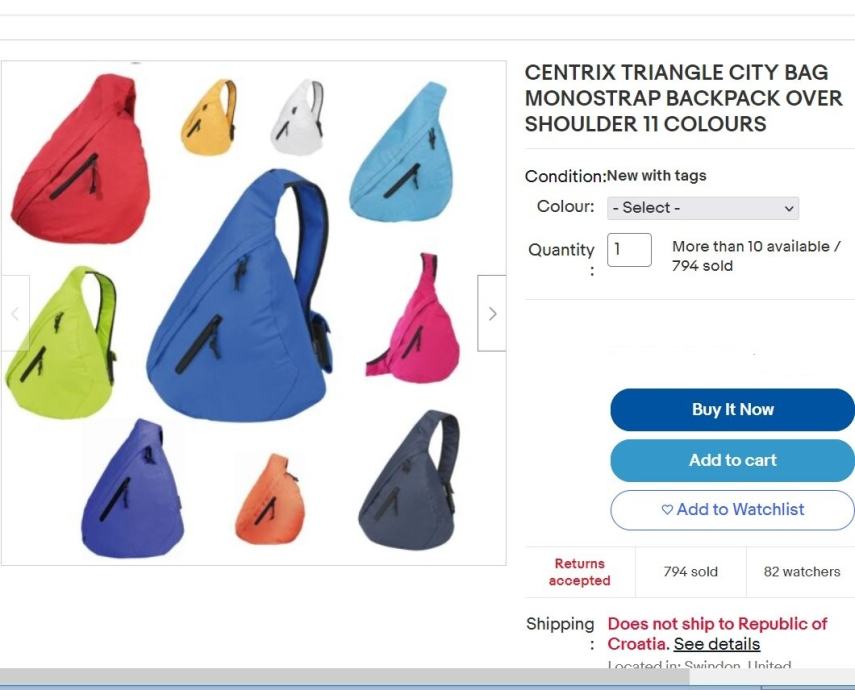Click the navy bag in product image

[x=409, y=480]
